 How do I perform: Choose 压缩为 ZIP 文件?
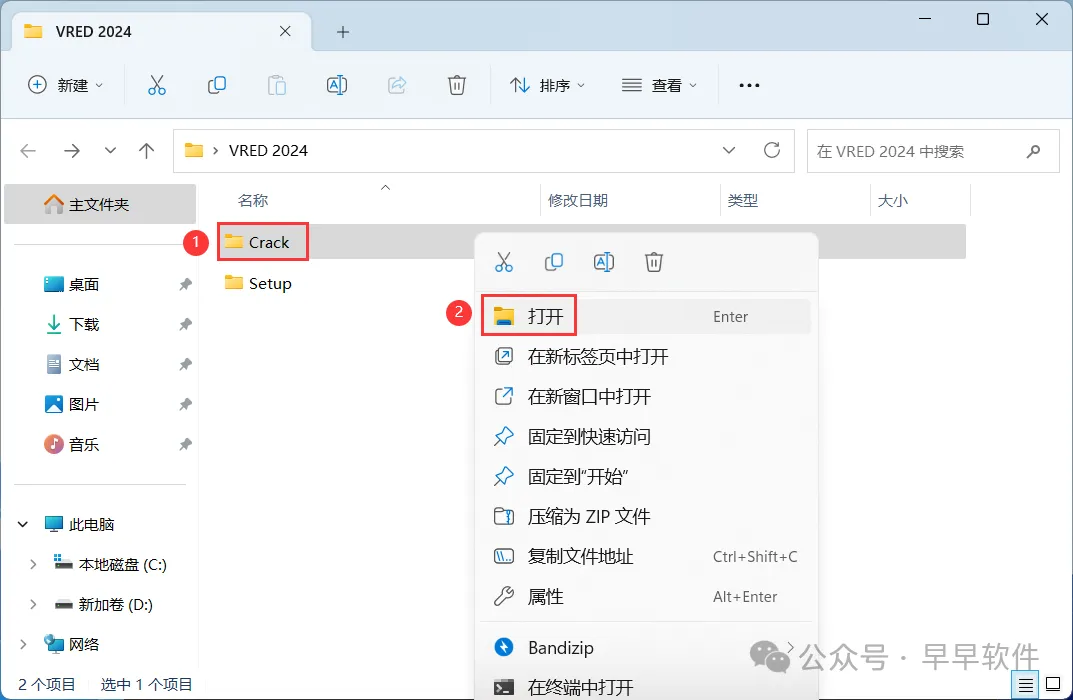646,517
